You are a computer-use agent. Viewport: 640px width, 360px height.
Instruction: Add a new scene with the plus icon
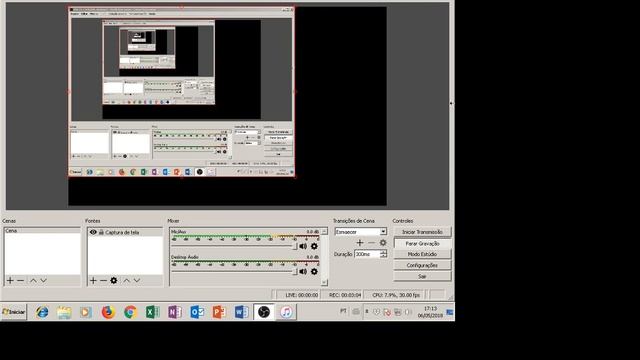coord(10,280)
